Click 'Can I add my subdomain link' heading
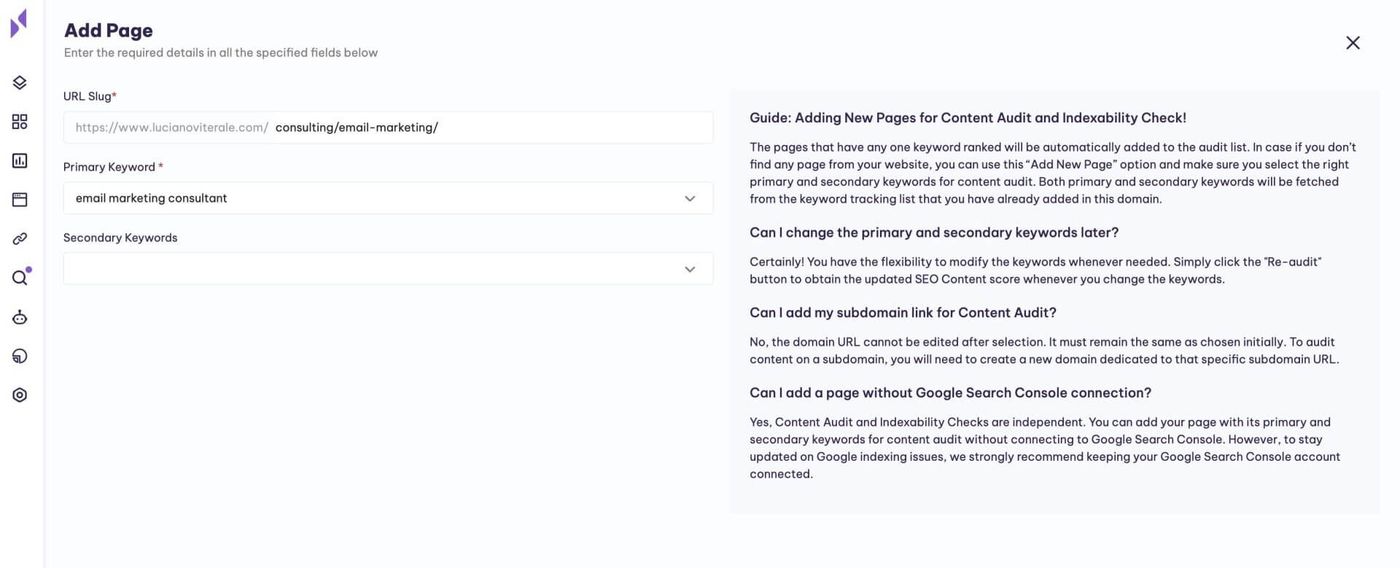 point(903,313)
